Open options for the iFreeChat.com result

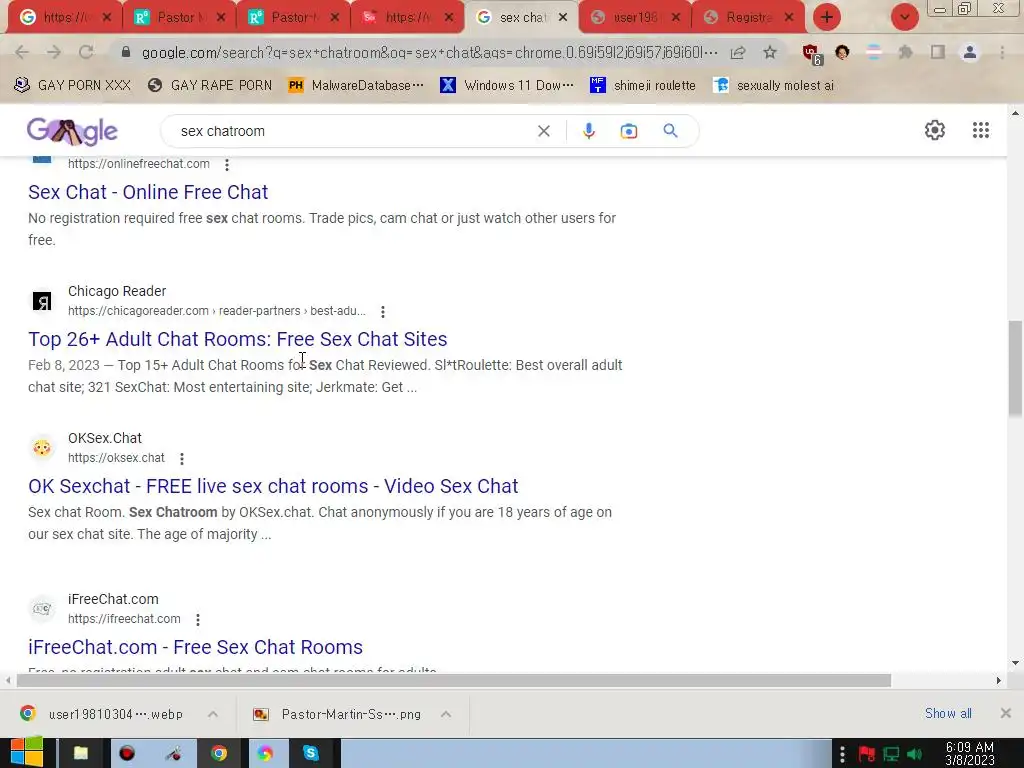tap(197, 620)
